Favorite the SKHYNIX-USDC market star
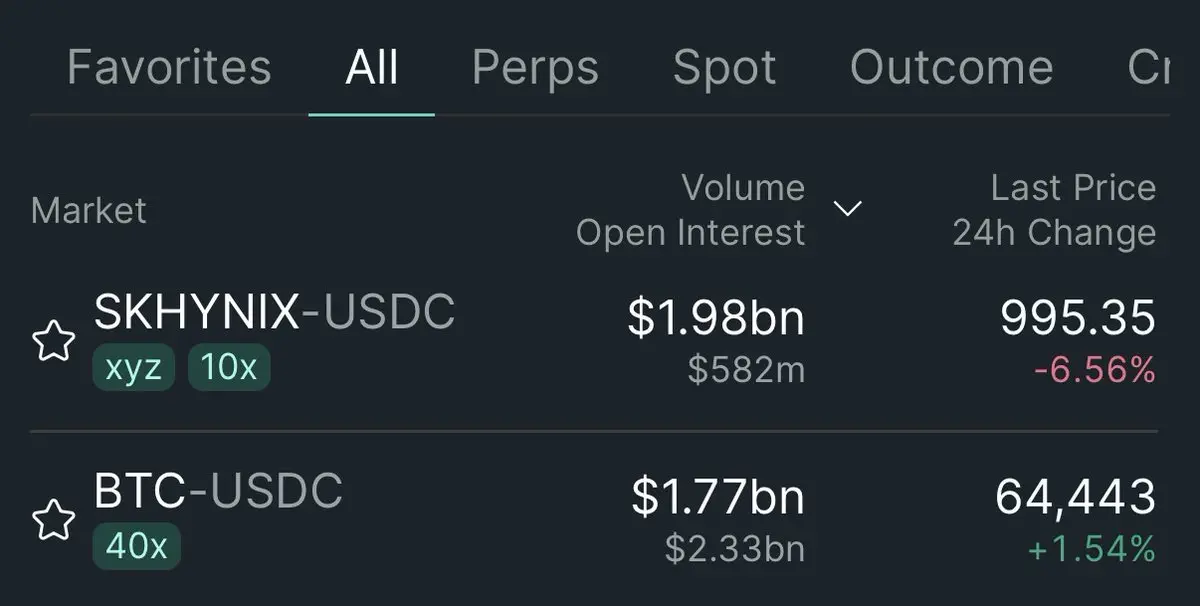 click(x=54, y=342)
